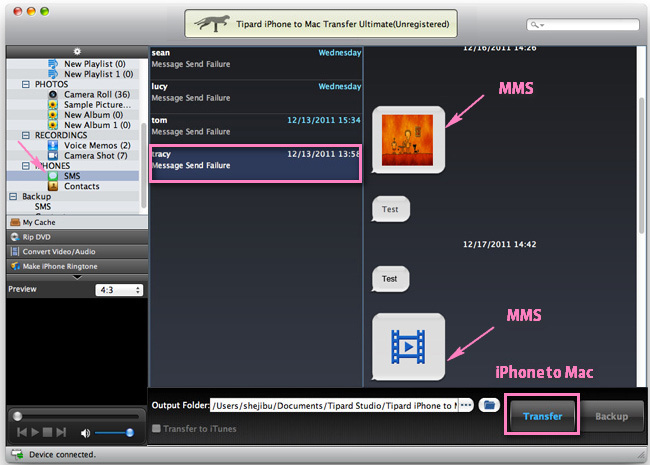Enable the Transfer to iTunes checkbox
The height and width of the screenshot is (465, 650).
tap(156, 429)
